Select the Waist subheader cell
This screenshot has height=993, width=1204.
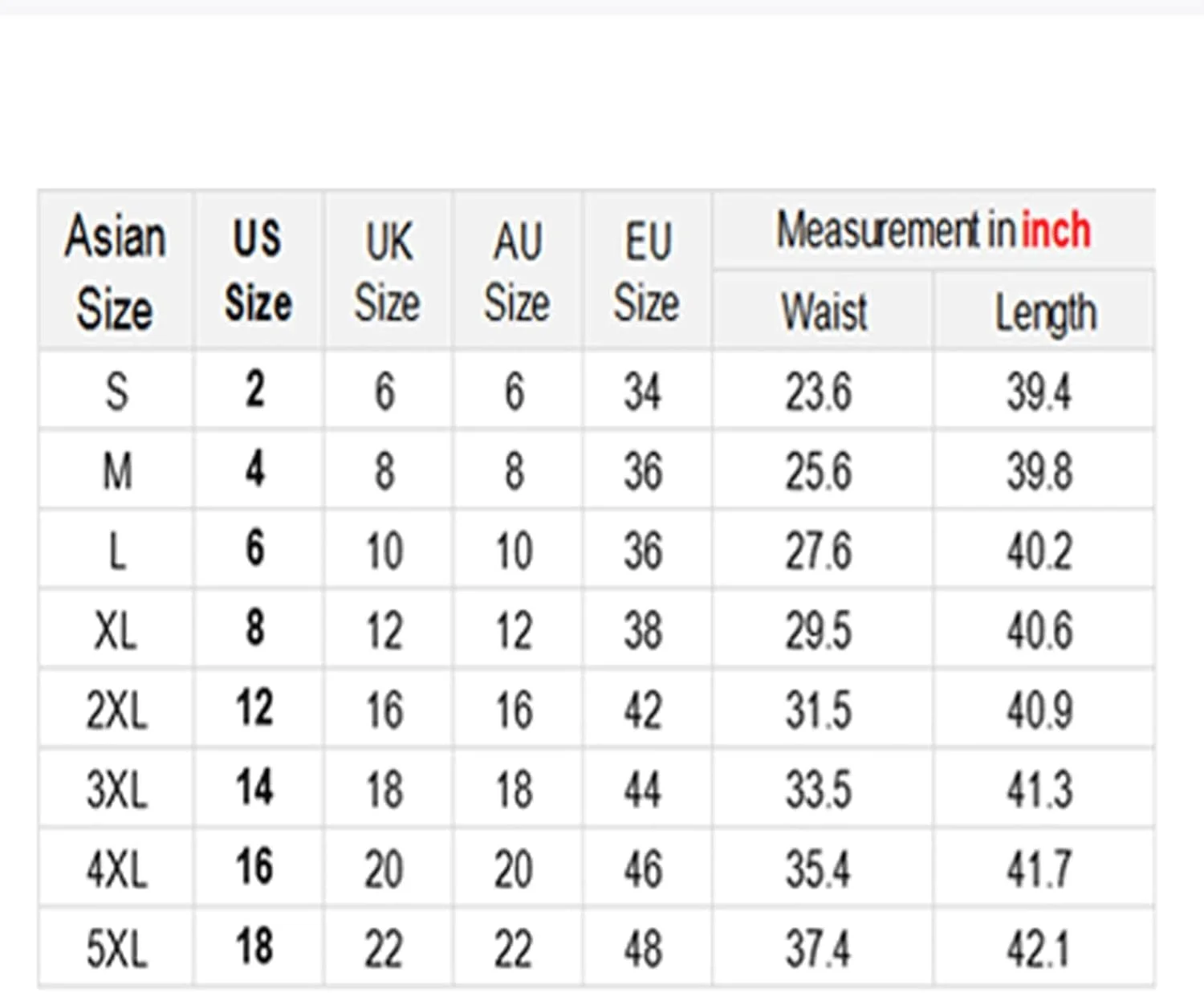[824, 311]
